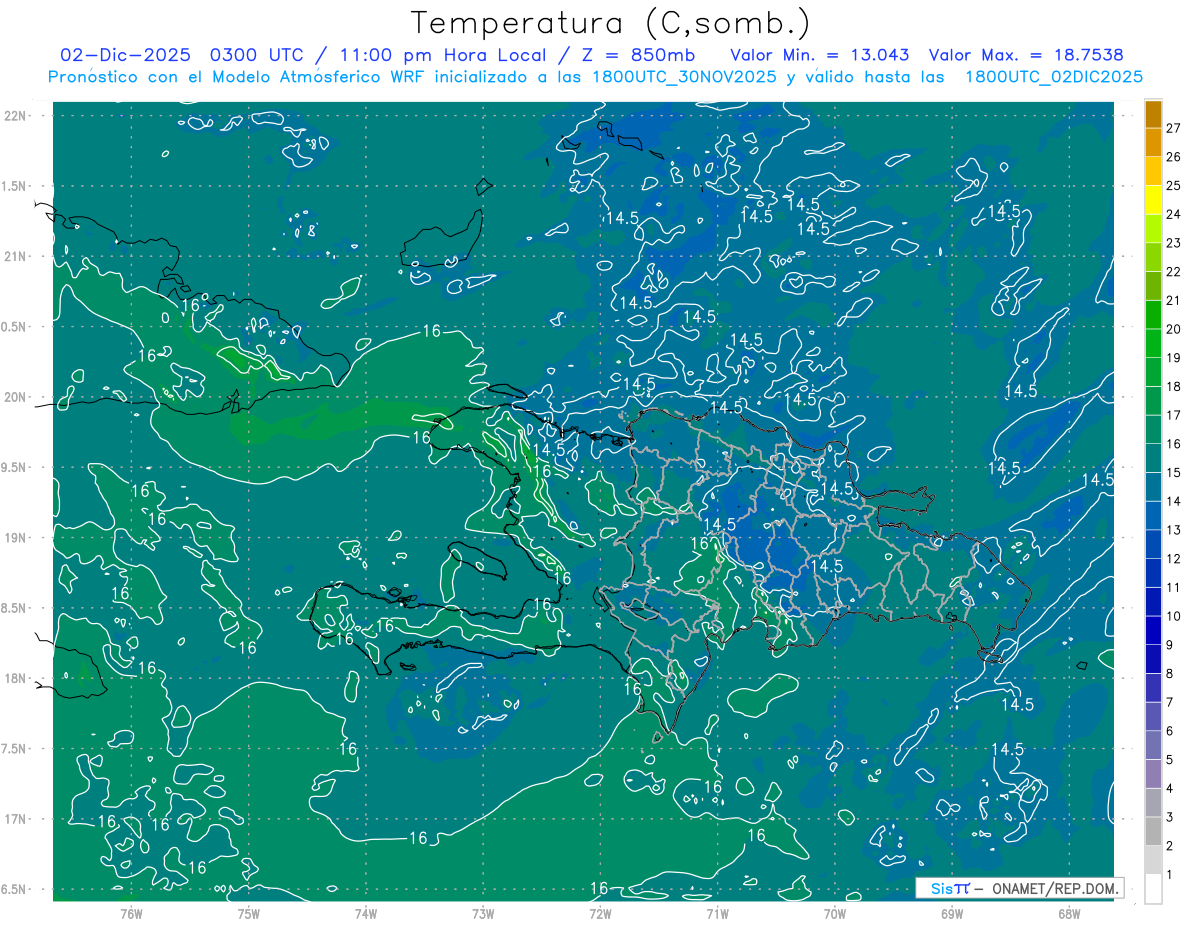The height and width of the screenshot is (927, 1200).
Task: Click the '17N' latitude axis label
Action: click(17, 820)
